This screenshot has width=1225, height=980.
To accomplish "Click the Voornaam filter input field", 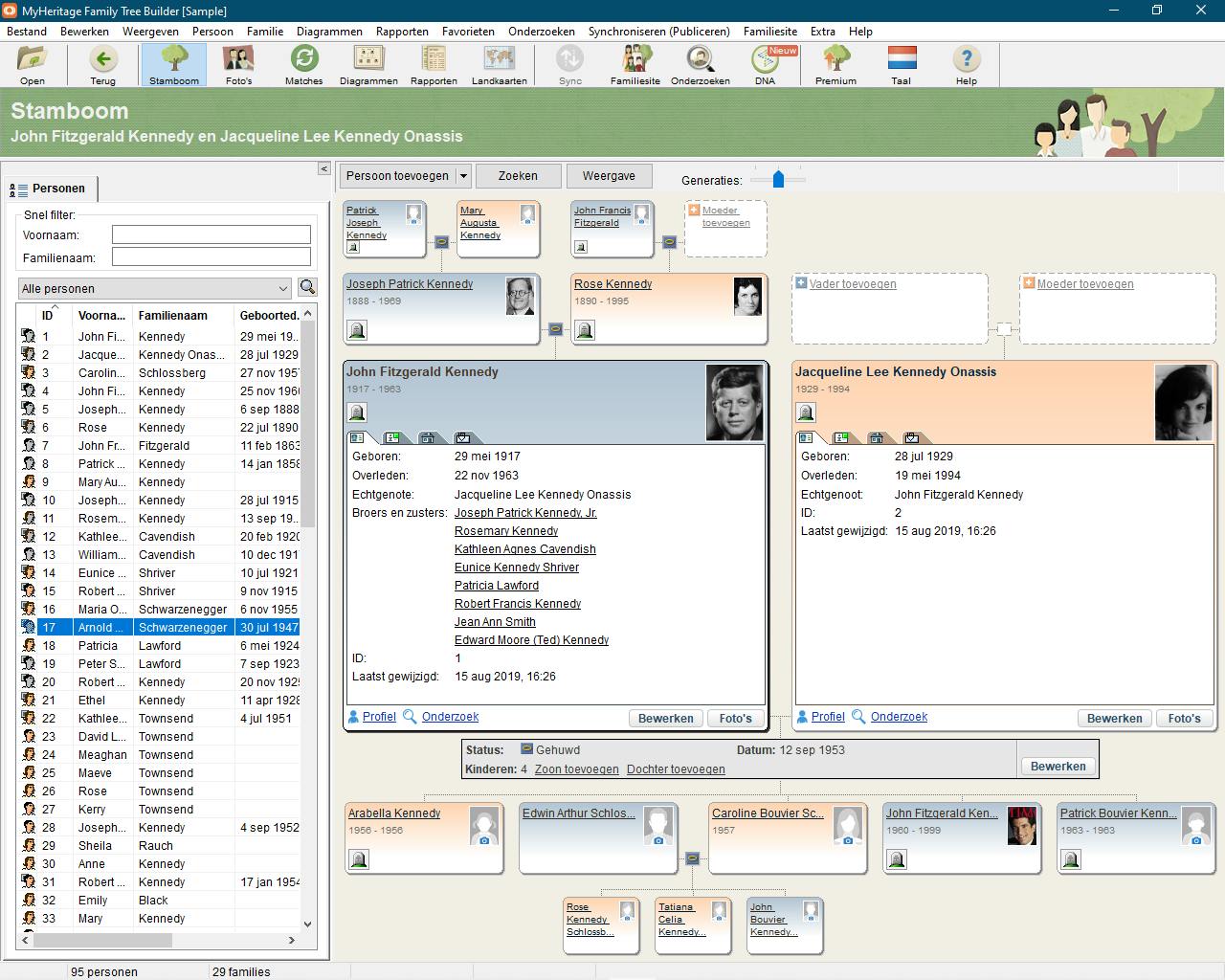I will point(211,234).
